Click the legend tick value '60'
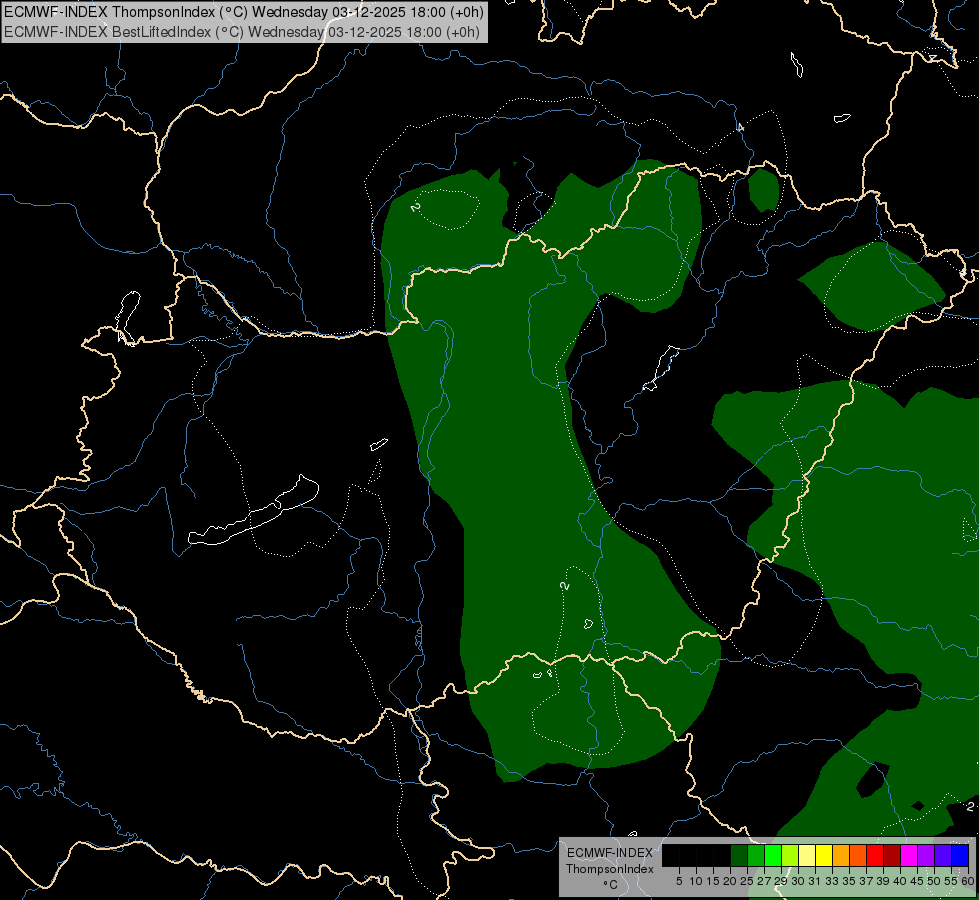The width and height of the screenshot is (979, 900). [967, 881]
